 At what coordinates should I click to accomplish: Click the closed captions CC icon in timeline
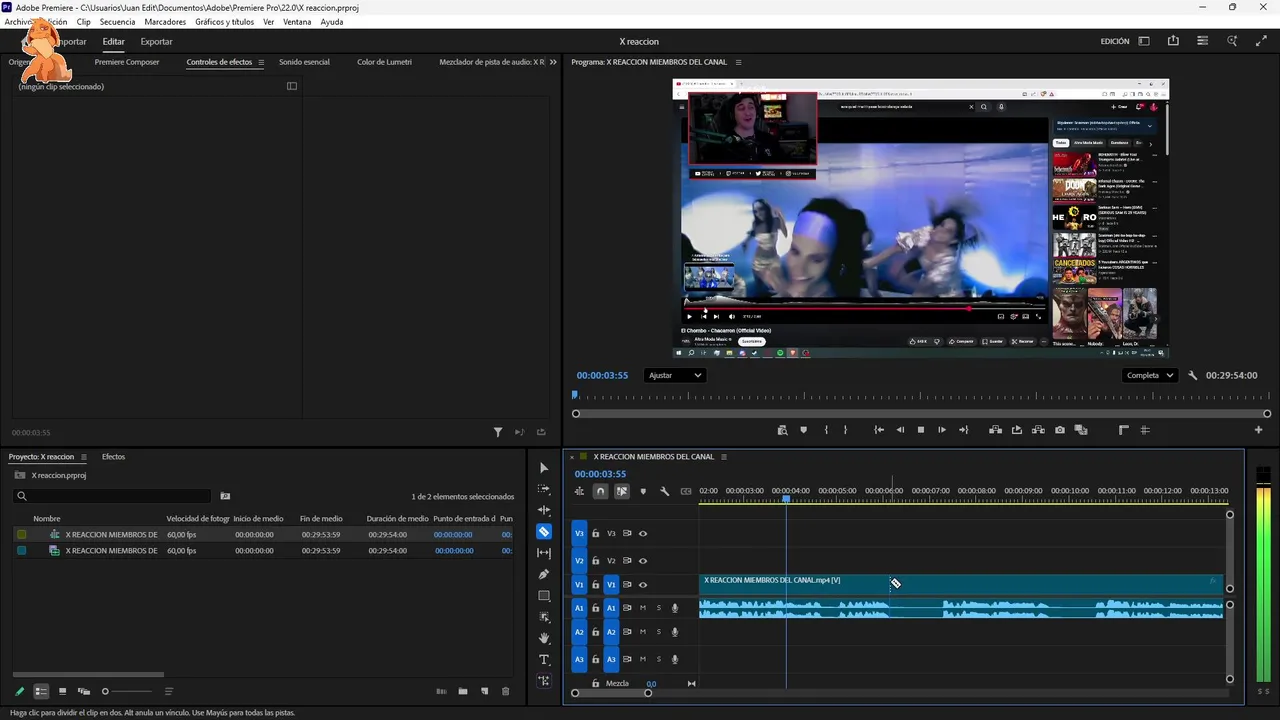686,491
